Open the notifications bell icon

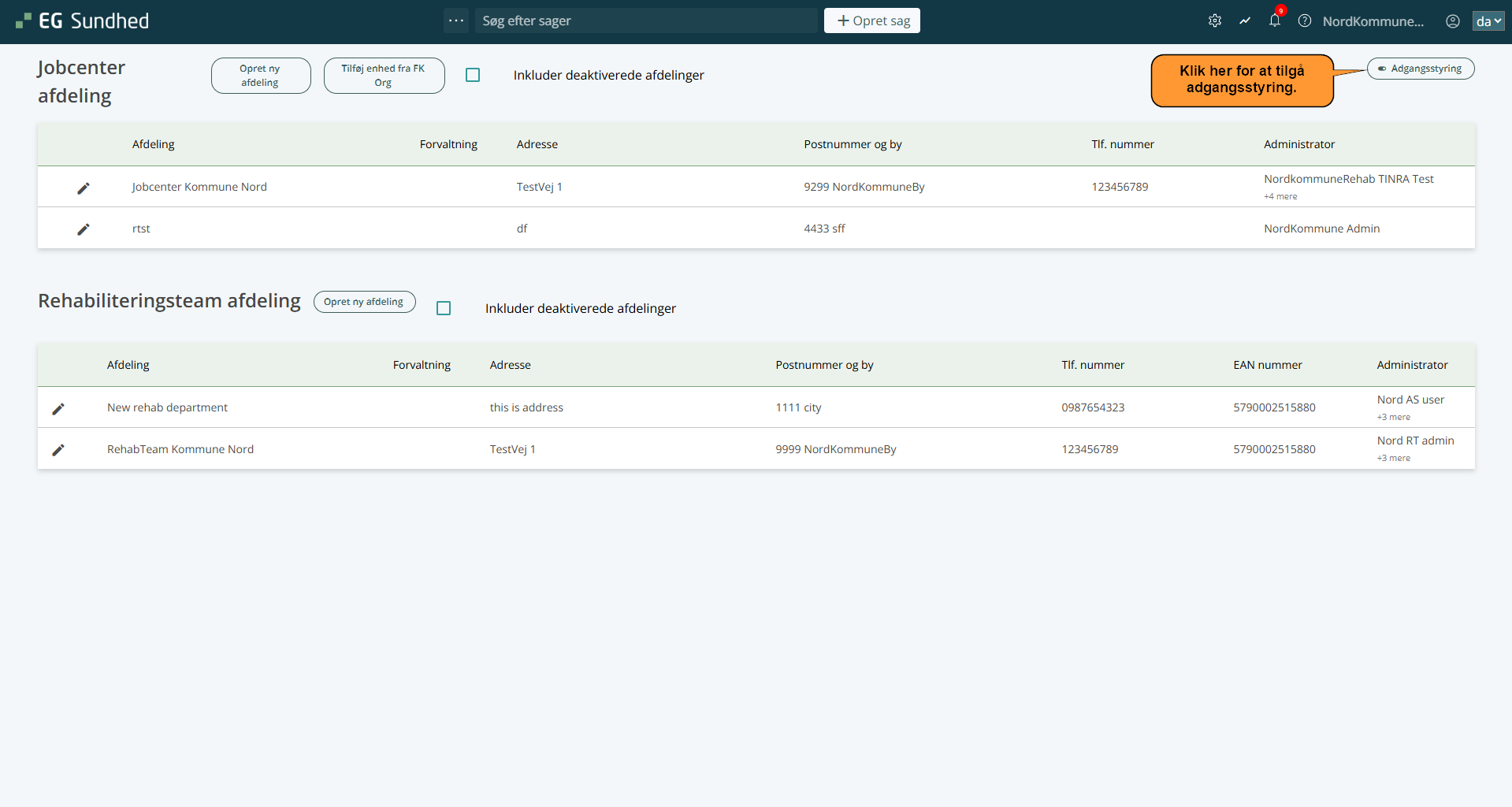point(1275,21)
